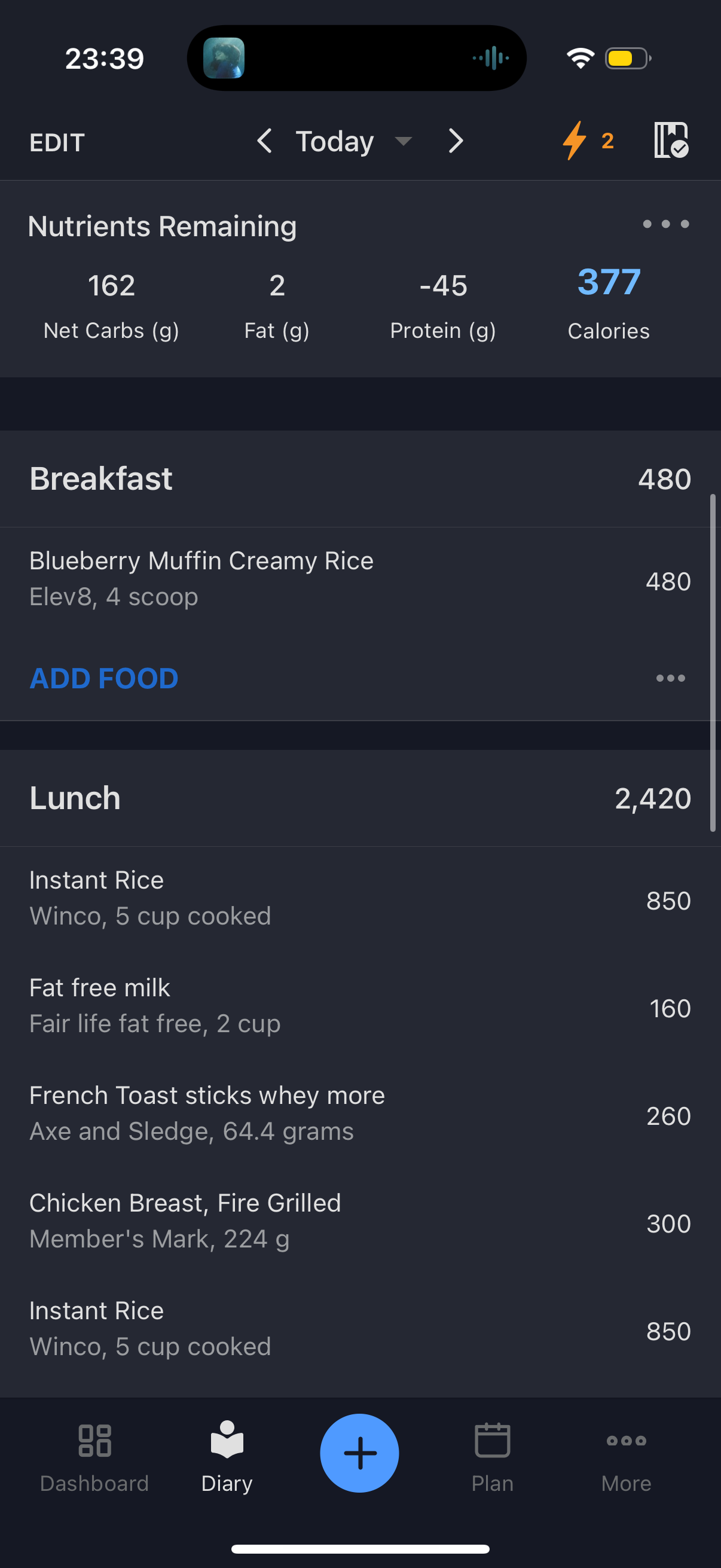Open the Dashboard grid icon
721x1568 pixels.
[95, 1440]
